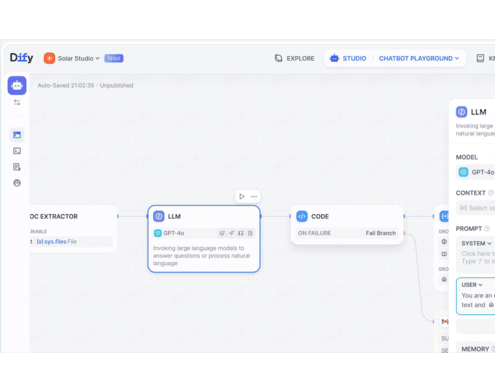Viewport: 495px width, 392px height.
Task: Click the Dify logo
Action: click(x=21, y=58)
